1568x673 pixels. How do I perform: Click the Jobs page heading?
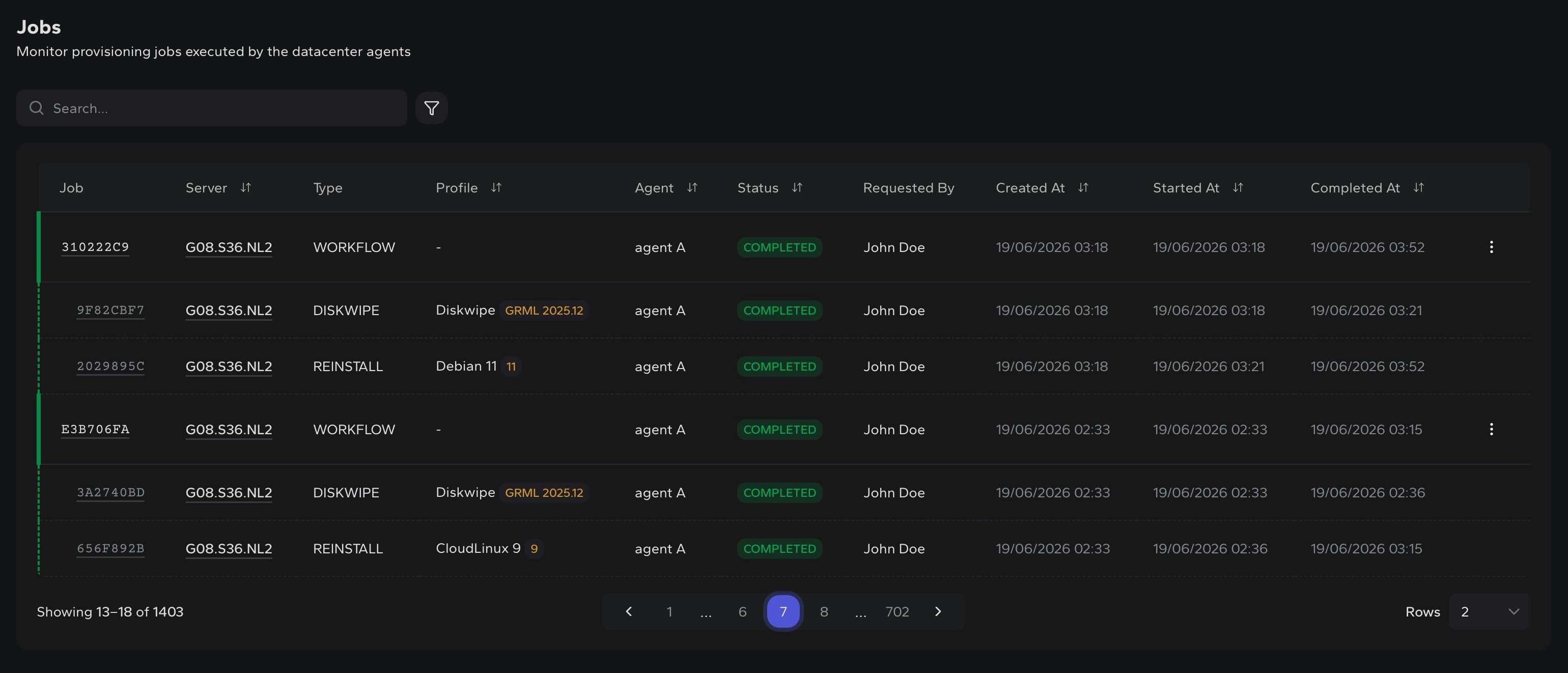38,27
